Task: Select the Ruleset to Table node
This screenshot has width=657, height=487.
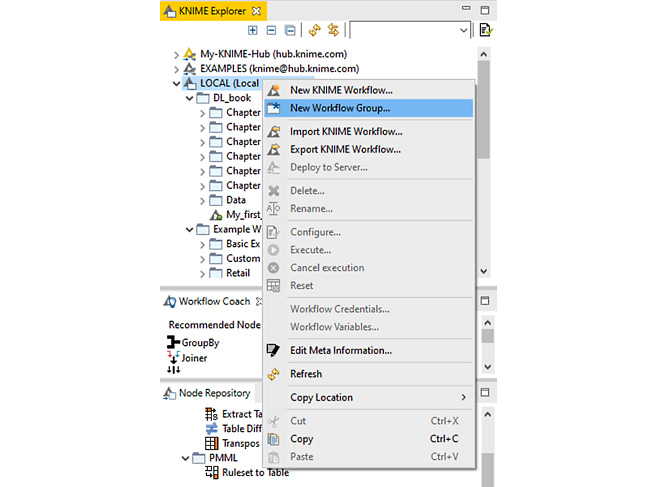Action: 247,473
